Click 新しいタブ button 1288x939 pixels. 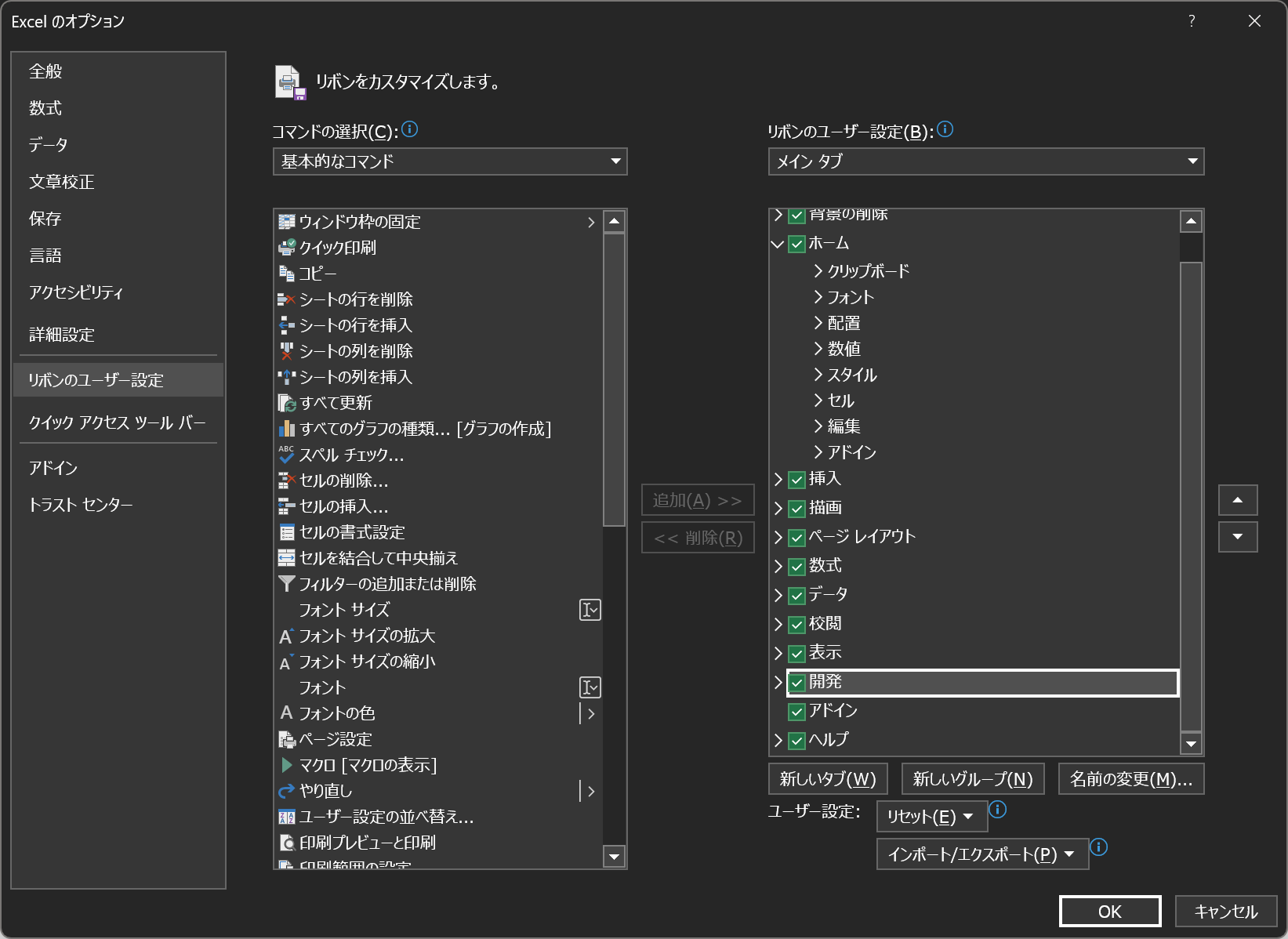pos(828,779)
